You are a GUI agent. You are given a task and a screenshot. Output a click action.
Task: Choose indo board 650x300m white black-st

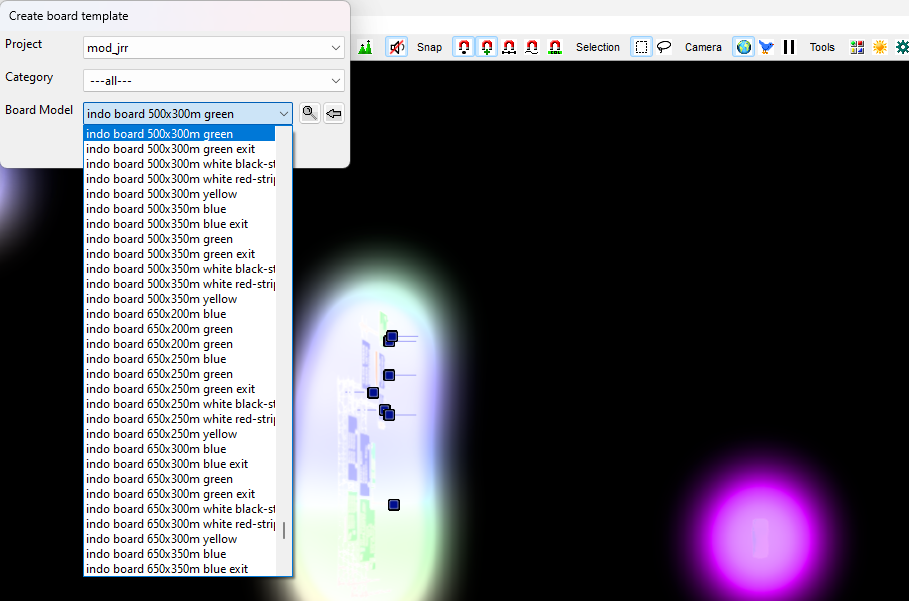pos(180,509)
